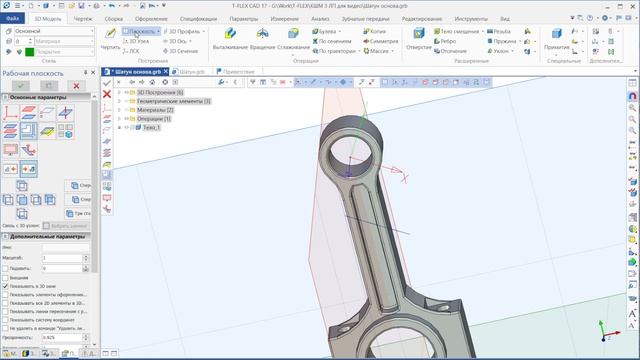Image resolution: width=640 pixels, height=360 pixels.
Task: Close the Шатун основа.grb document tab
Action: tap(166, 71)
